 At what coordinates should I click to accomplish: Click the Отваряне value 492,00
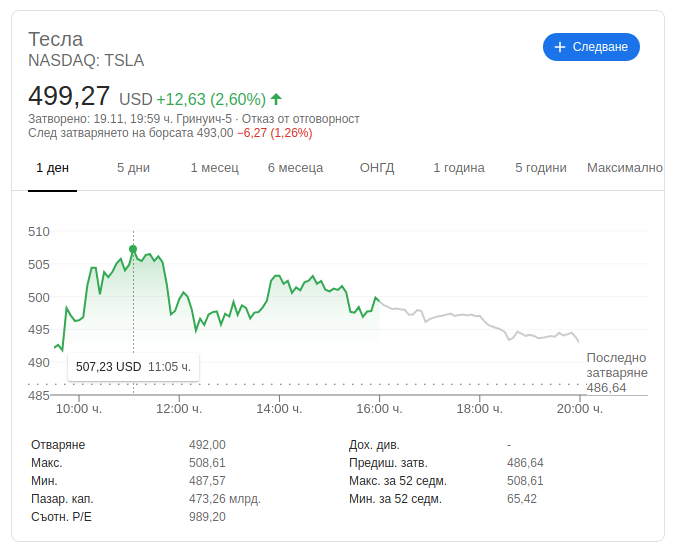[207, 445]
